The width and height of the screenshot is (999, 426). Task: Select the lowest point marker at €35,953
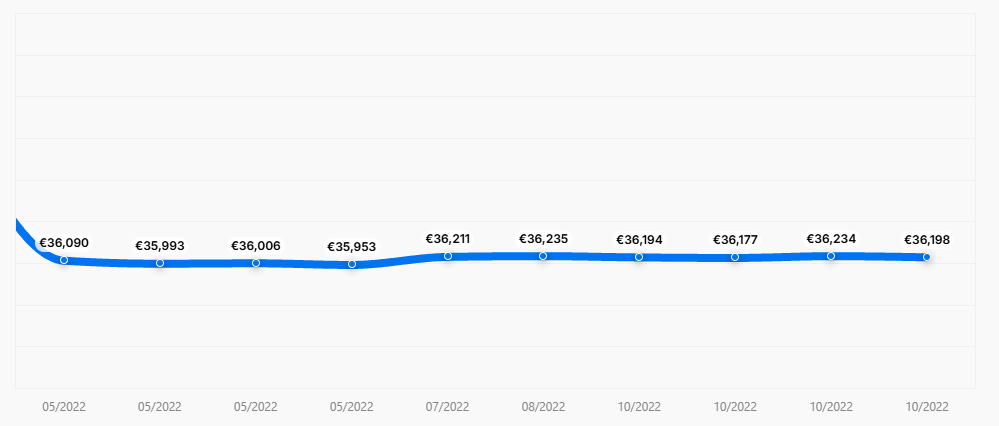pyautogui.click(x=352, y=264)
